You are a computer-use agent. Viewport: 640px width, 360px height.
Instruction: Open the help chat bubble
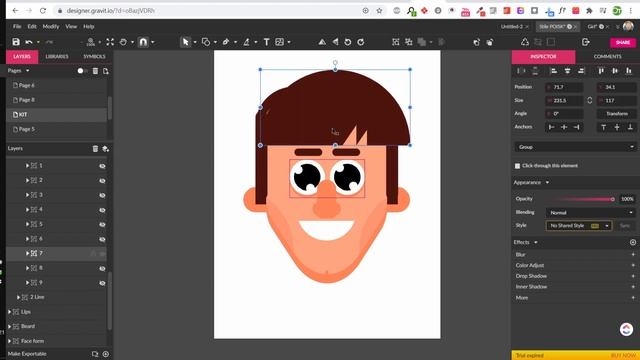627,329
